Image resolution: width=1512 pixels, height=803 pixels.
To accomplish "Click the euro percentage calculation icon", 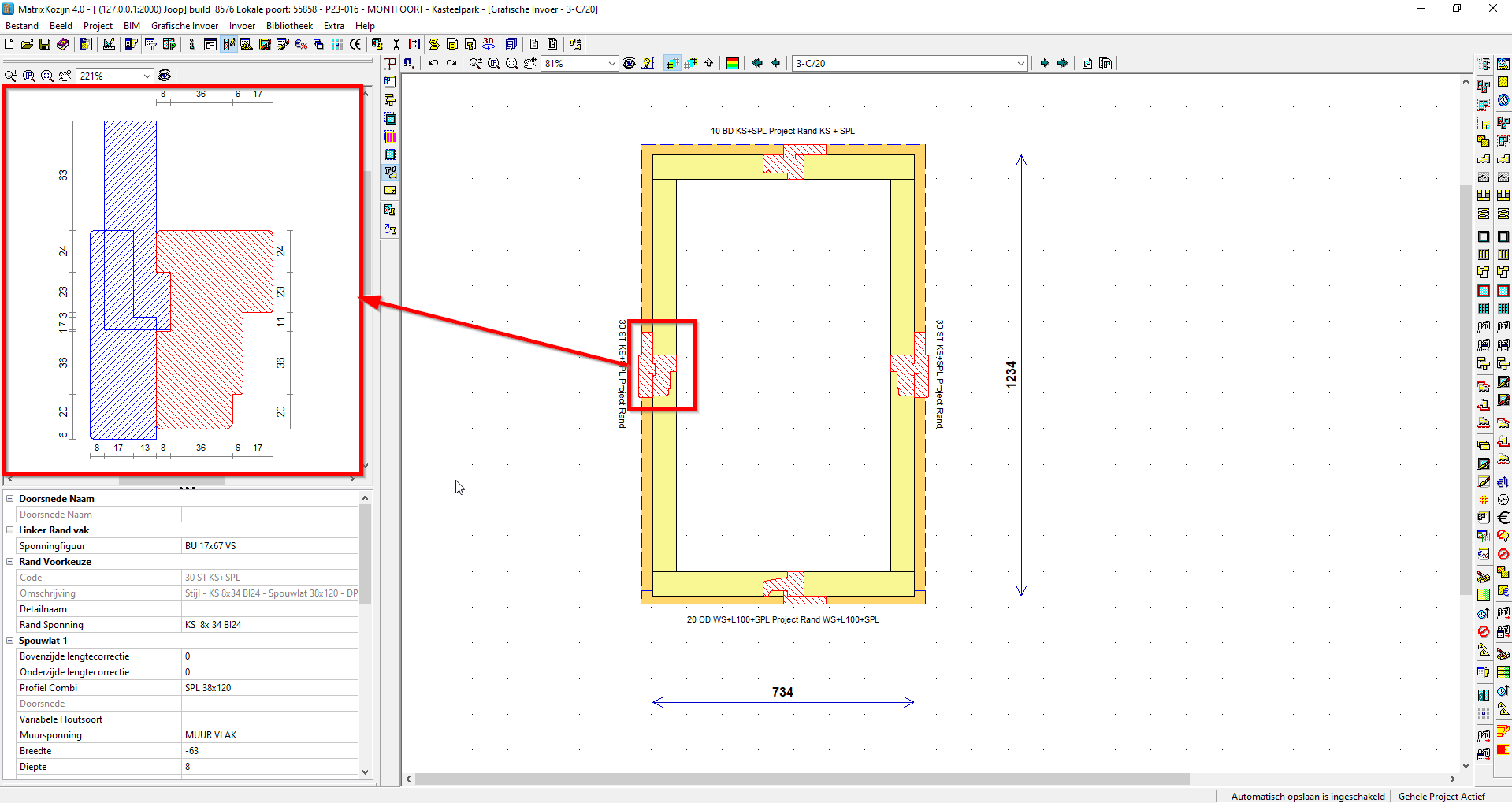I will coord(300,44).
